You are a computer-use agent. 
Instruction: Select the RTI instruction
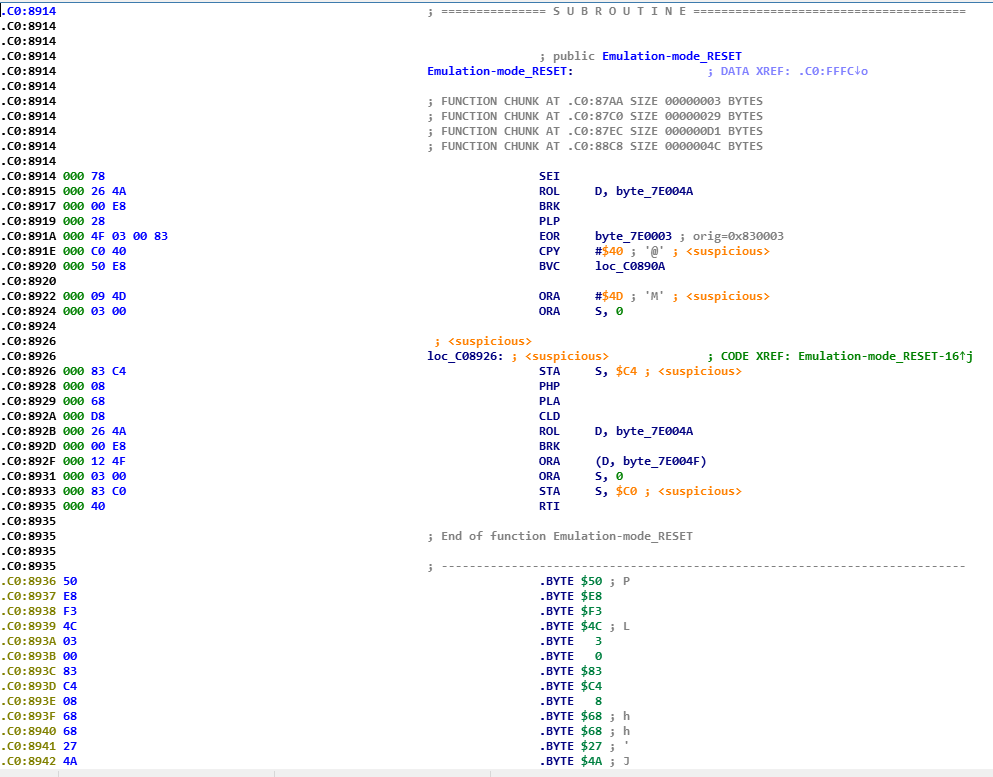pos(549,506)
